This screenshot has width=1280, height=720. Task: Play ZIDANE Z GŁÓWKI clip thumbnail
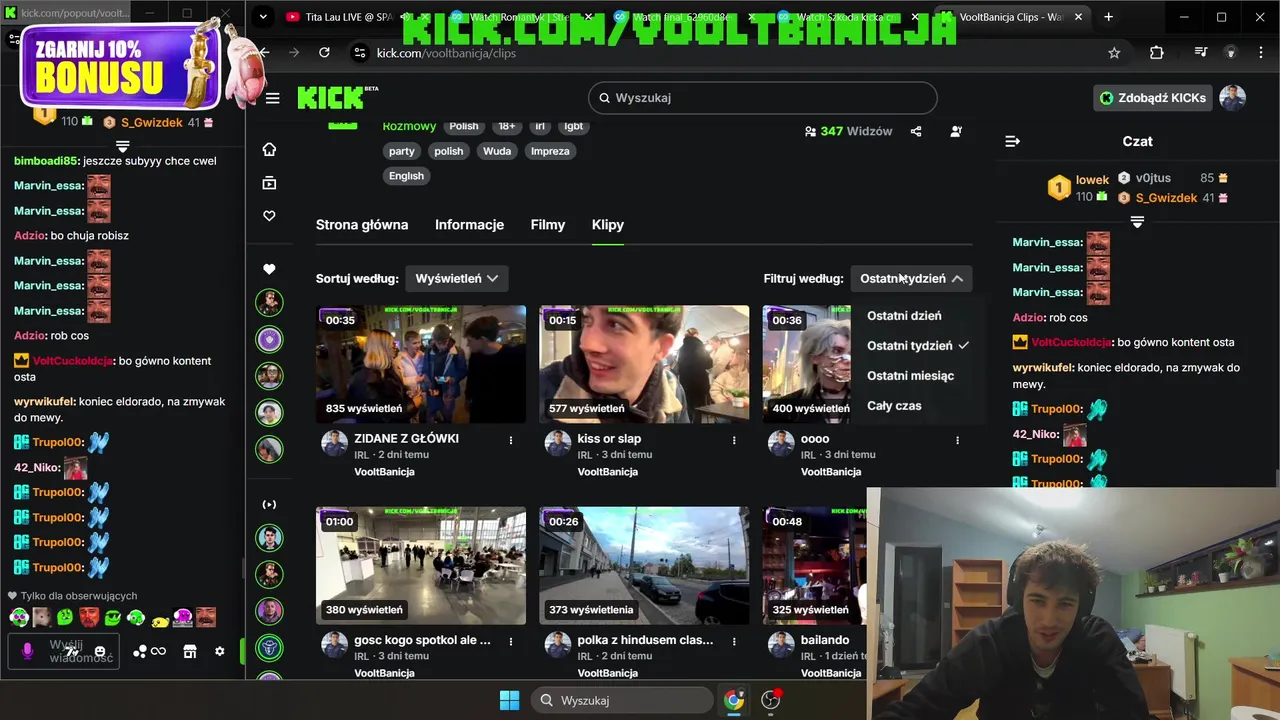[x=421, y=364]
